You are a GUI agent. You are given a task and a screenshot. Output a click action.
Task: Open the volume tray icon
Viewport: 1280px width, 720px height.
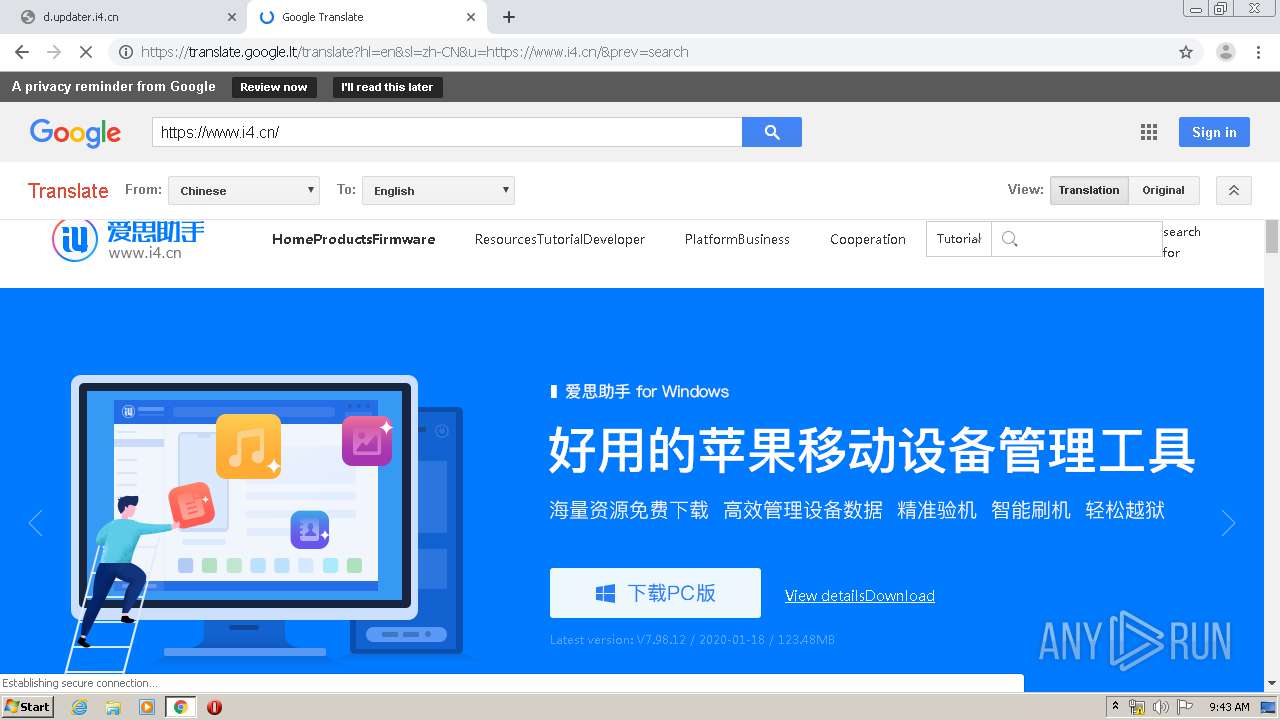coord(1160,707)
